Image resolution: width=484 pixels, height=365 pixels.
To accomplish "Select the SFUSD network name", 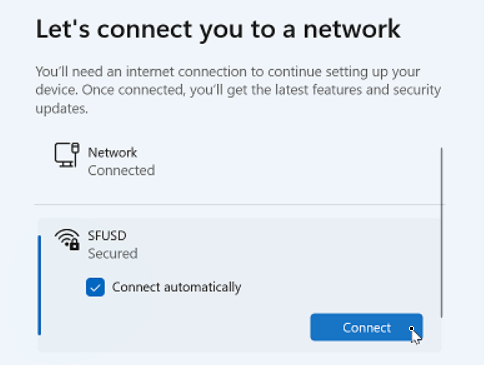I will [107, 236].
